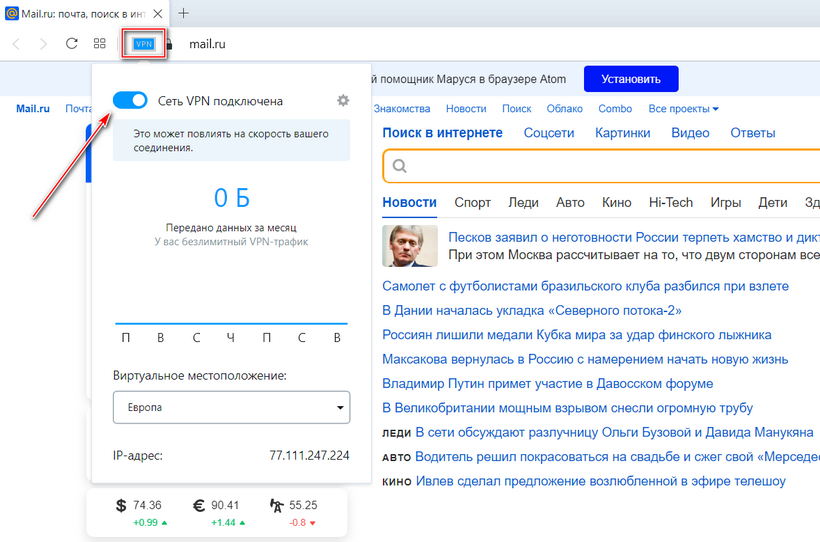Click the VPN badge in address bar

144,44
